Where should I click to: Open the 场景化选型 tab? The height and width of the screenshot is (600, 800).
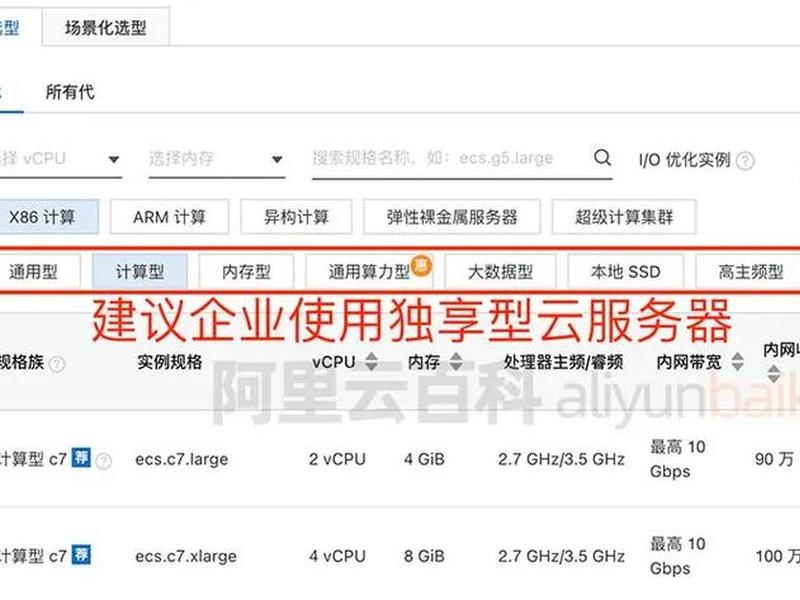(x=106, y=28)
